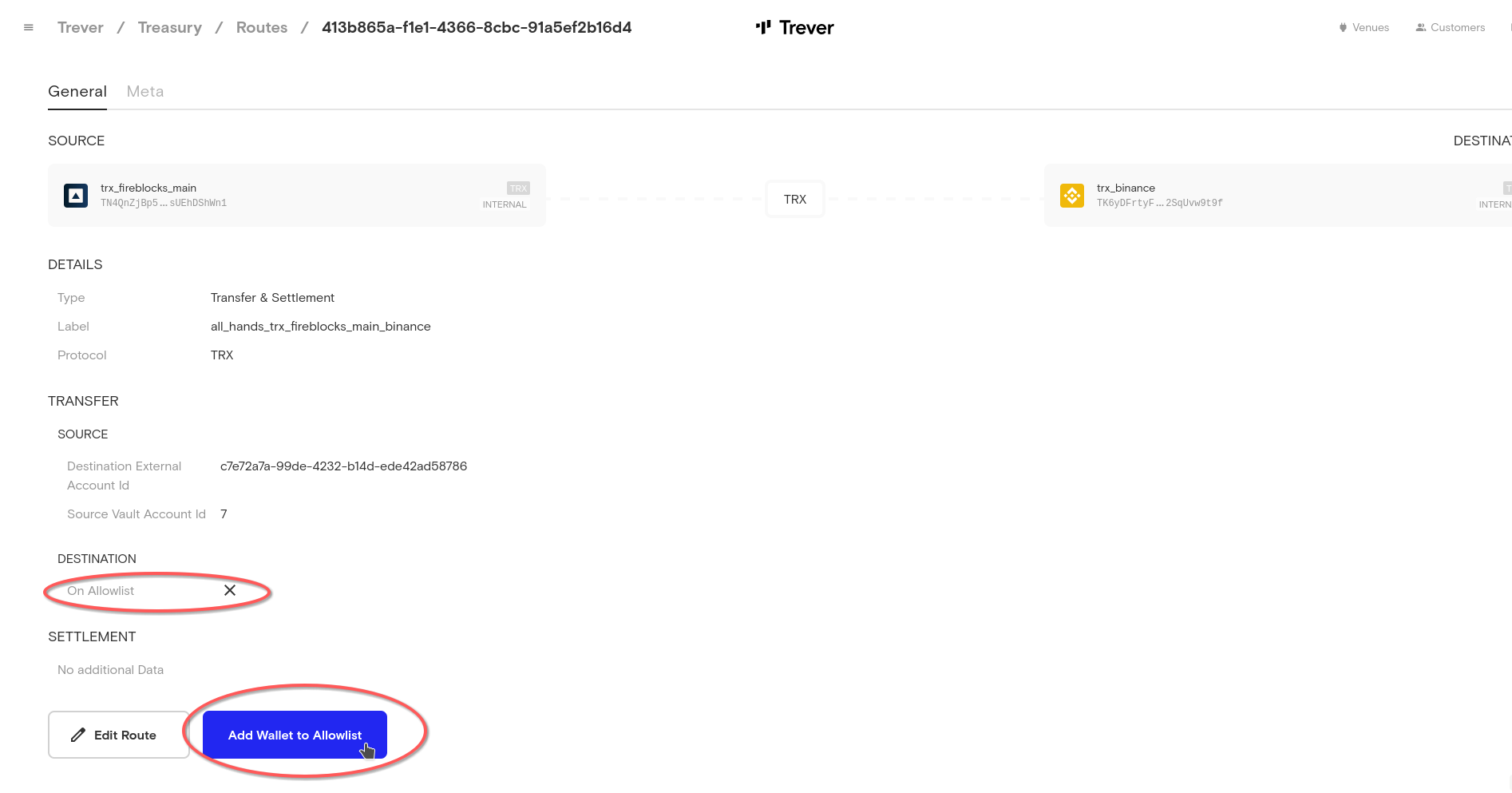Click the Trever logo in header
This screenshot has height=793, width=1512.
click(x=794, y=28)
